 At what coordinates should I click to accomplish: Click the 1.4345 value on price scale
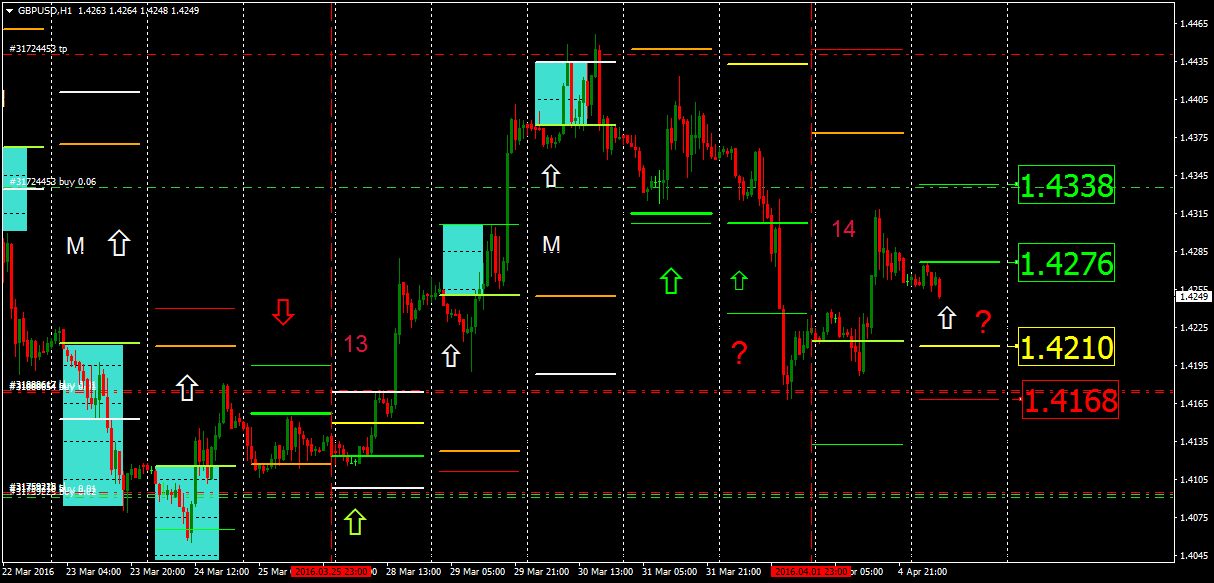point(1193,176)
